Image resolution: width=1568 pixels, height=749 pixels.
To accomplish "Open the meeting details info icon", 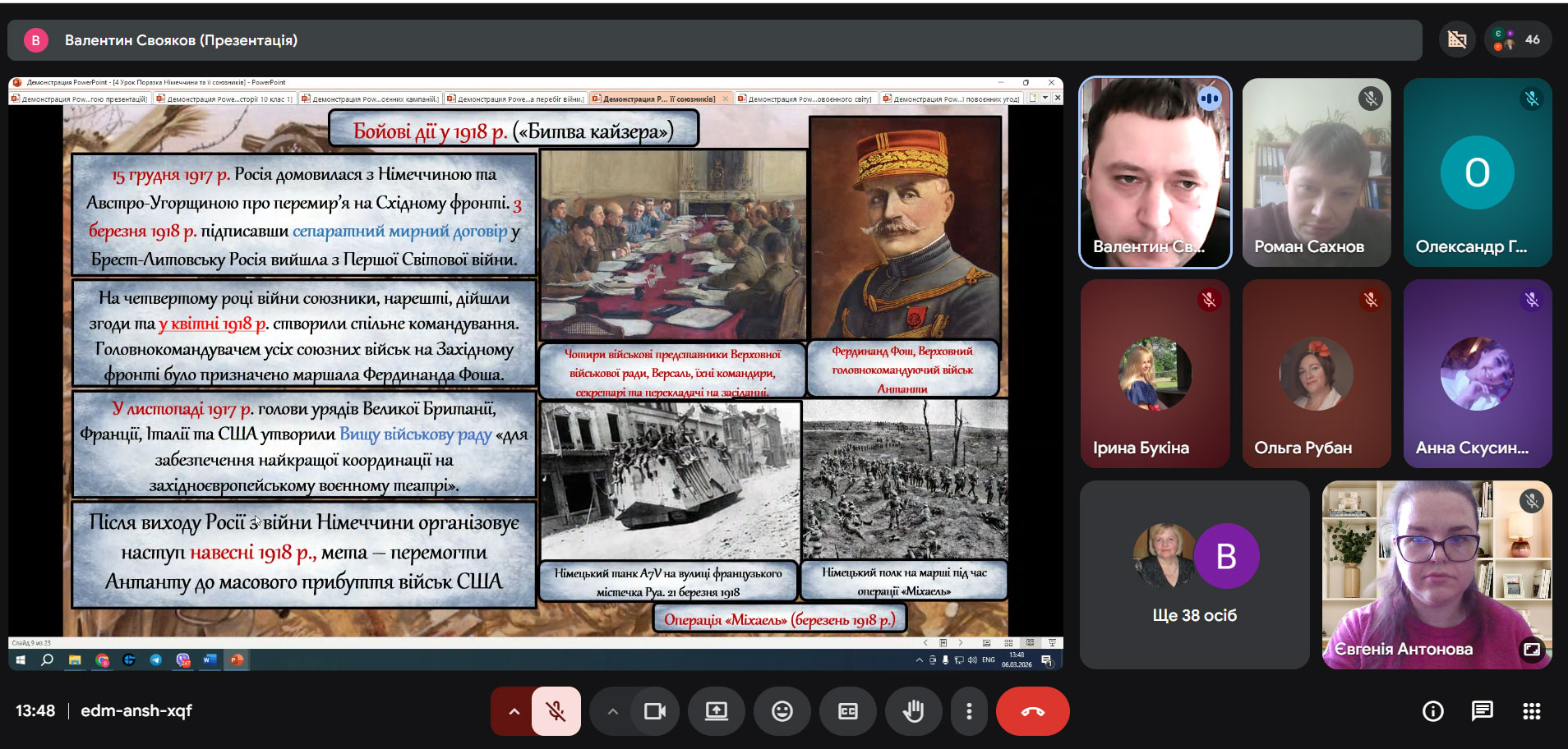I will point(1432,711).
